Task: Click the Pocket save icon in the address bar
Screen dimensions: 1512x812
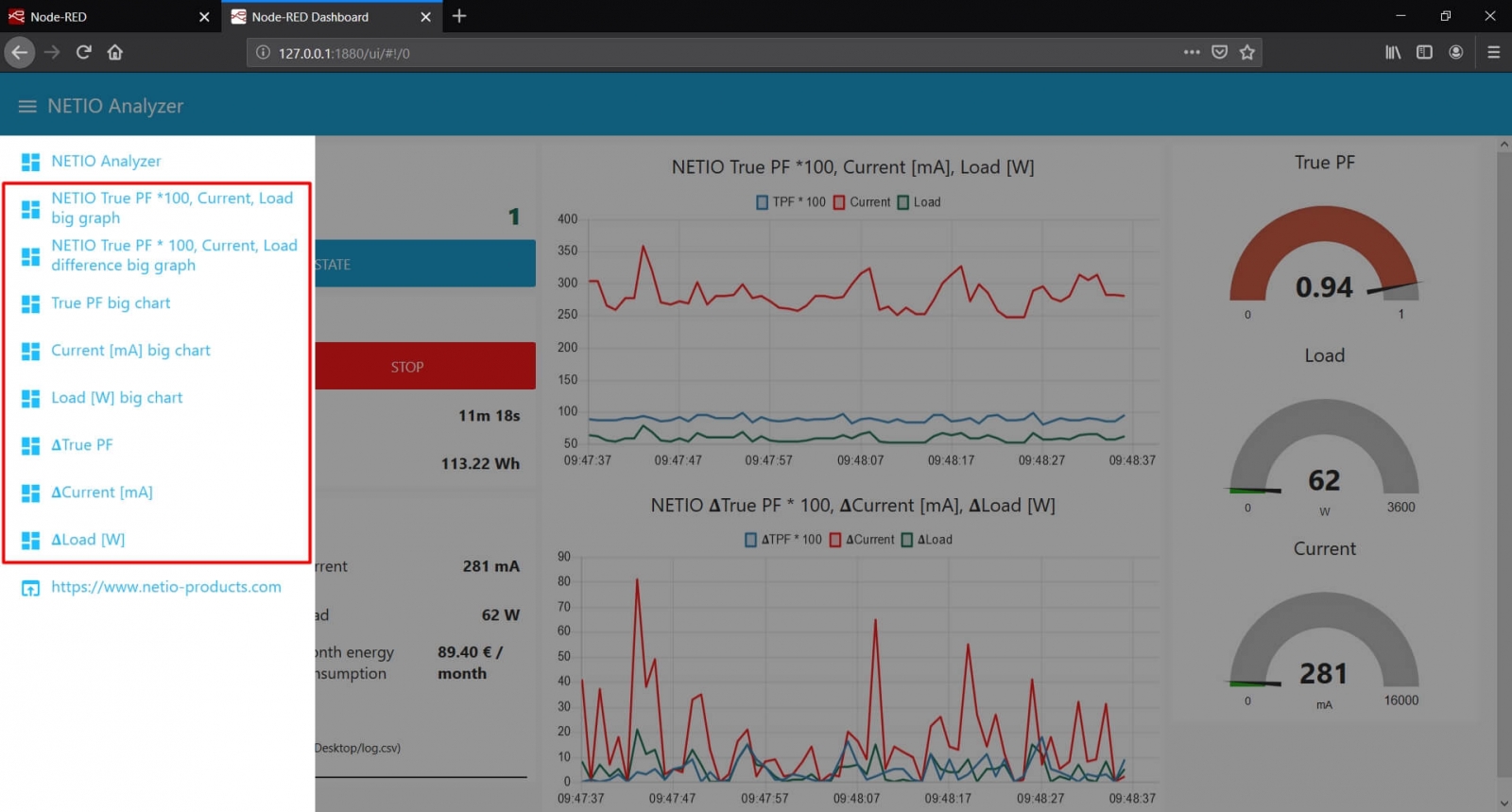Action: point(1220,52)
